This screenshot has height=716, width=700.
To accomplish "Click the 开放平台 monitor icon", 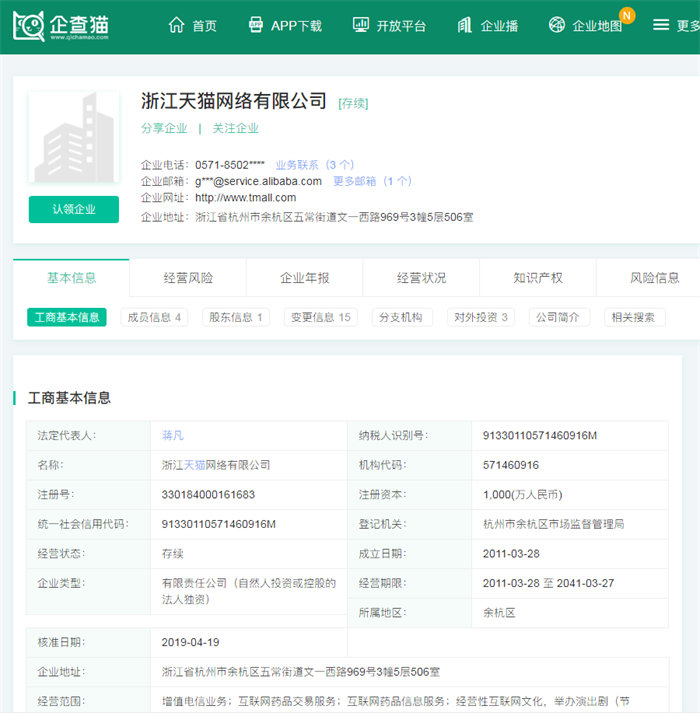I will click(361, 25).
